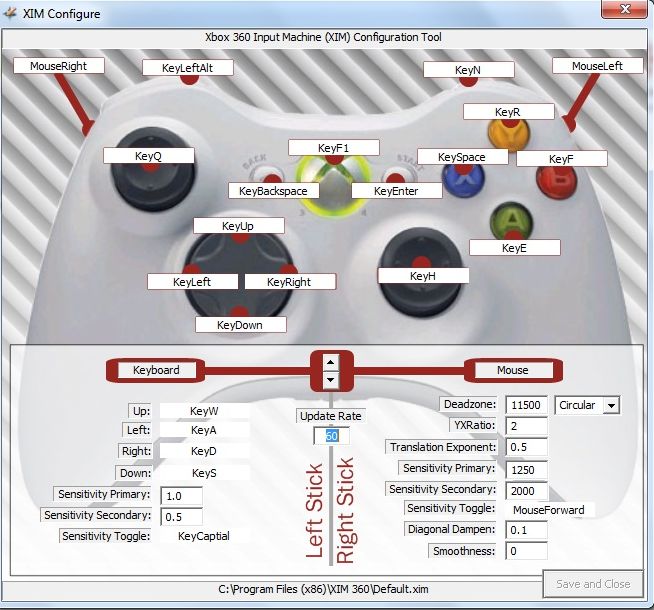Select the KeySpace mapping for X button
654x610 pixels.
463,157
